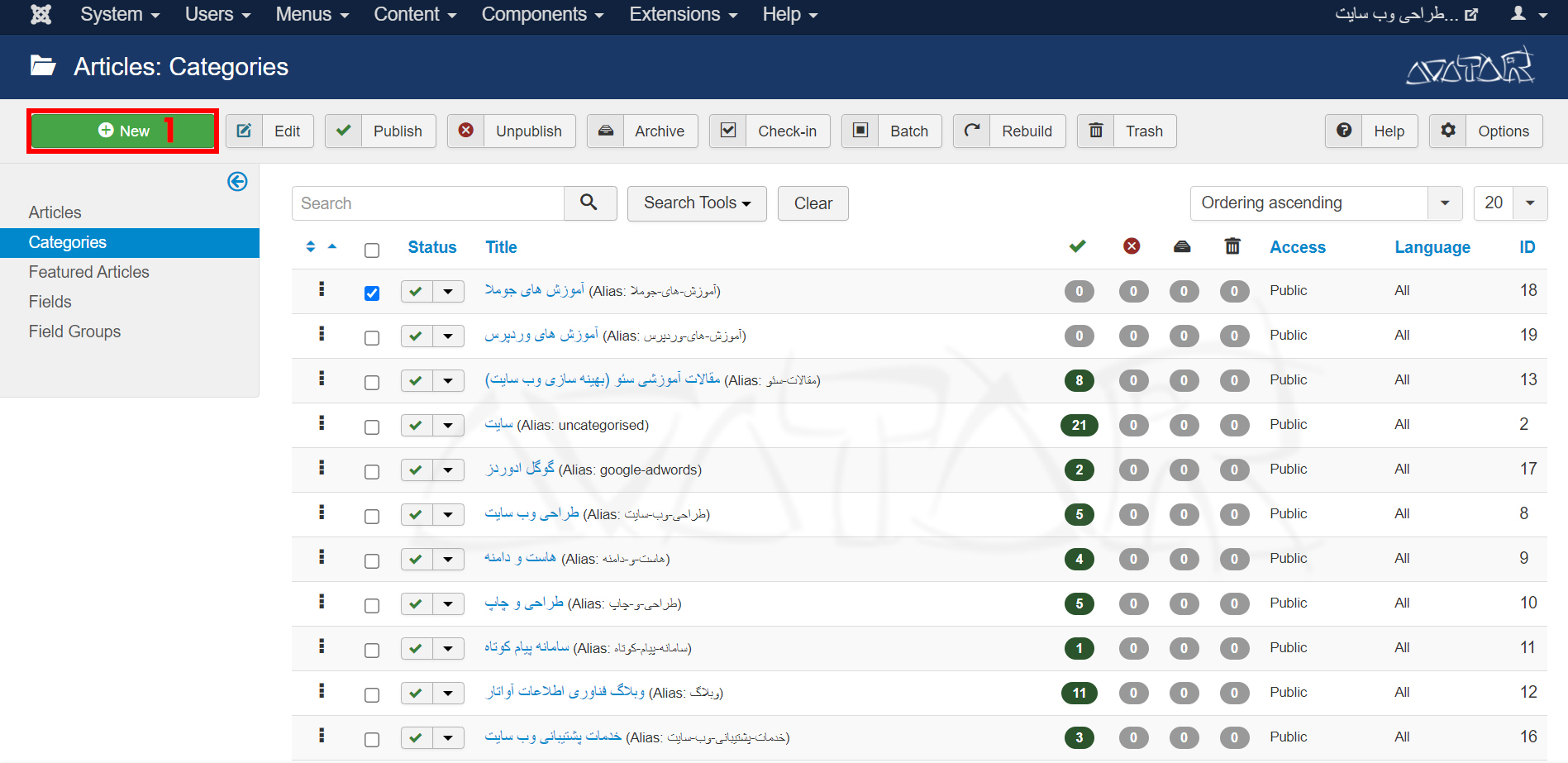The height and width of the screenshot is (763, 1568).
Task: Click published count badge 2 in google-adwords row
Action: (x=1079, y=470)
